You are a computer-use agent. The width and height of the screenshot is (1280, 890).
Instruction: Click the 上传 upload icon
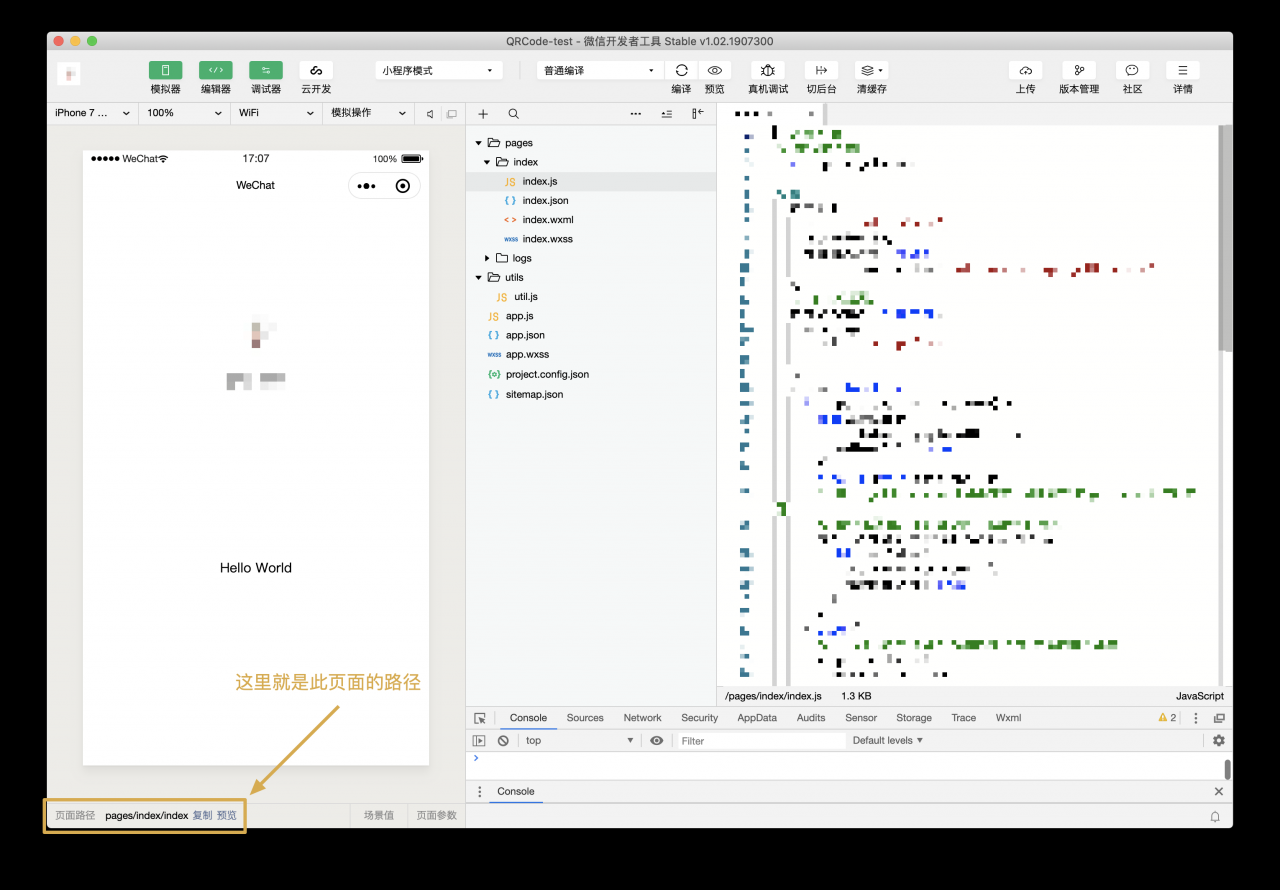pos(1025,70)
